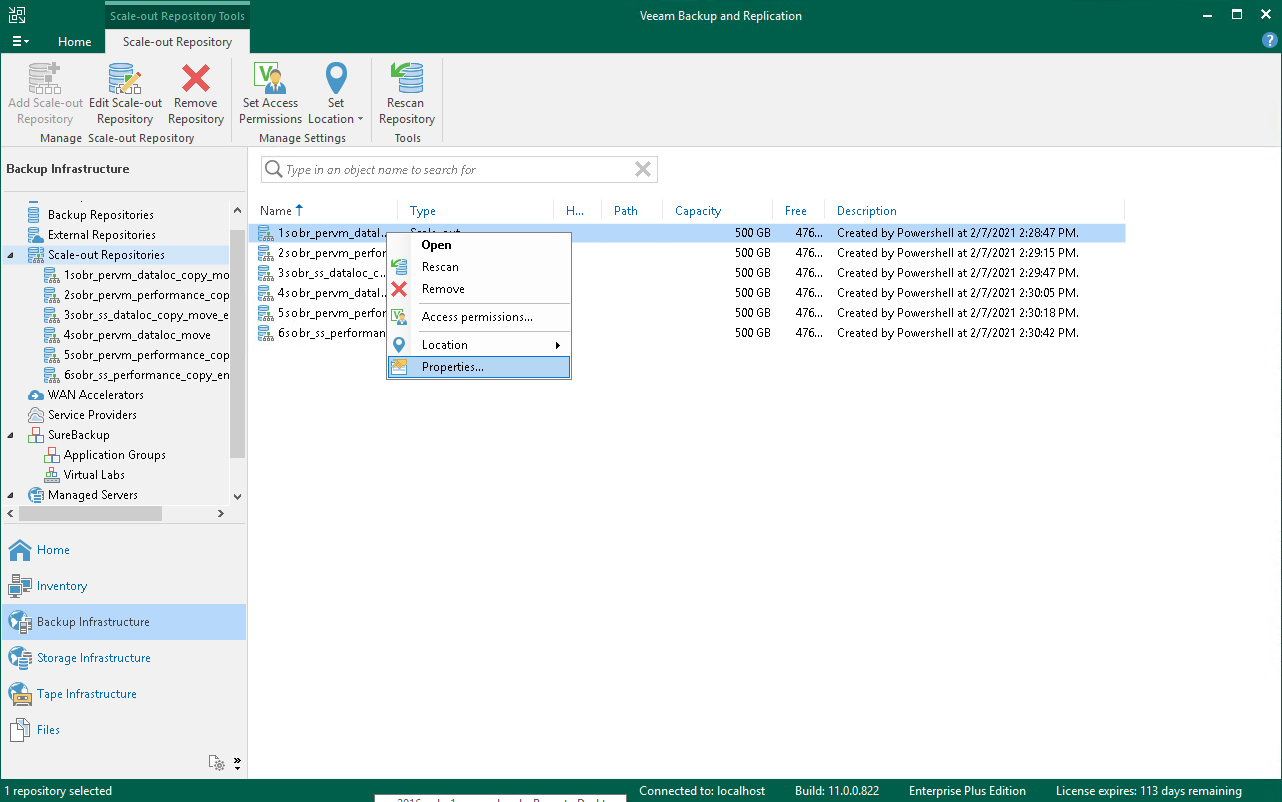Image resolution: width=1282 pixels, height=802 pixels.
Task: Click the Virtual Labs tree icon
Action: 52,475
